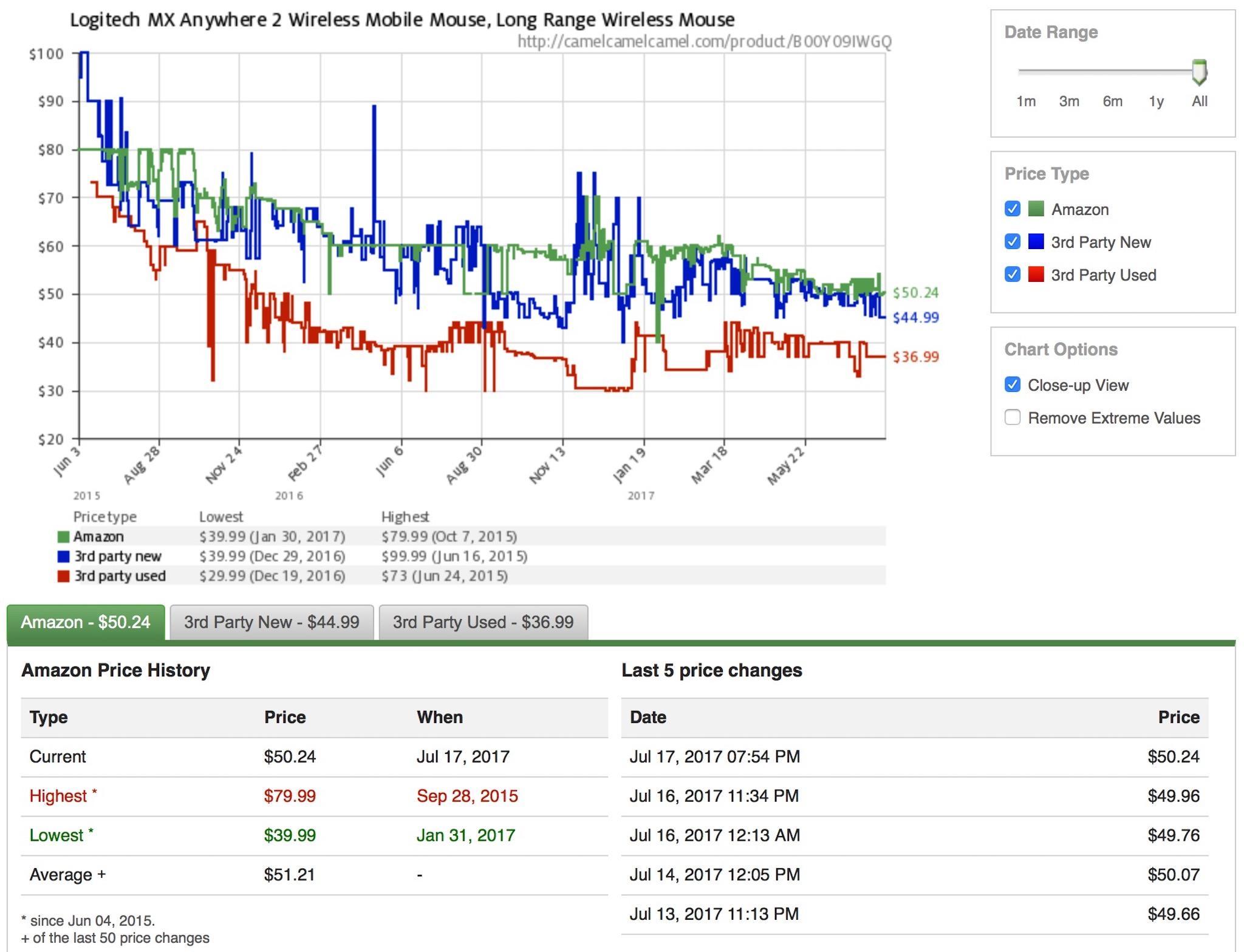
Task: Click the Aug 30 x-axis label
Action: (465, 465)
